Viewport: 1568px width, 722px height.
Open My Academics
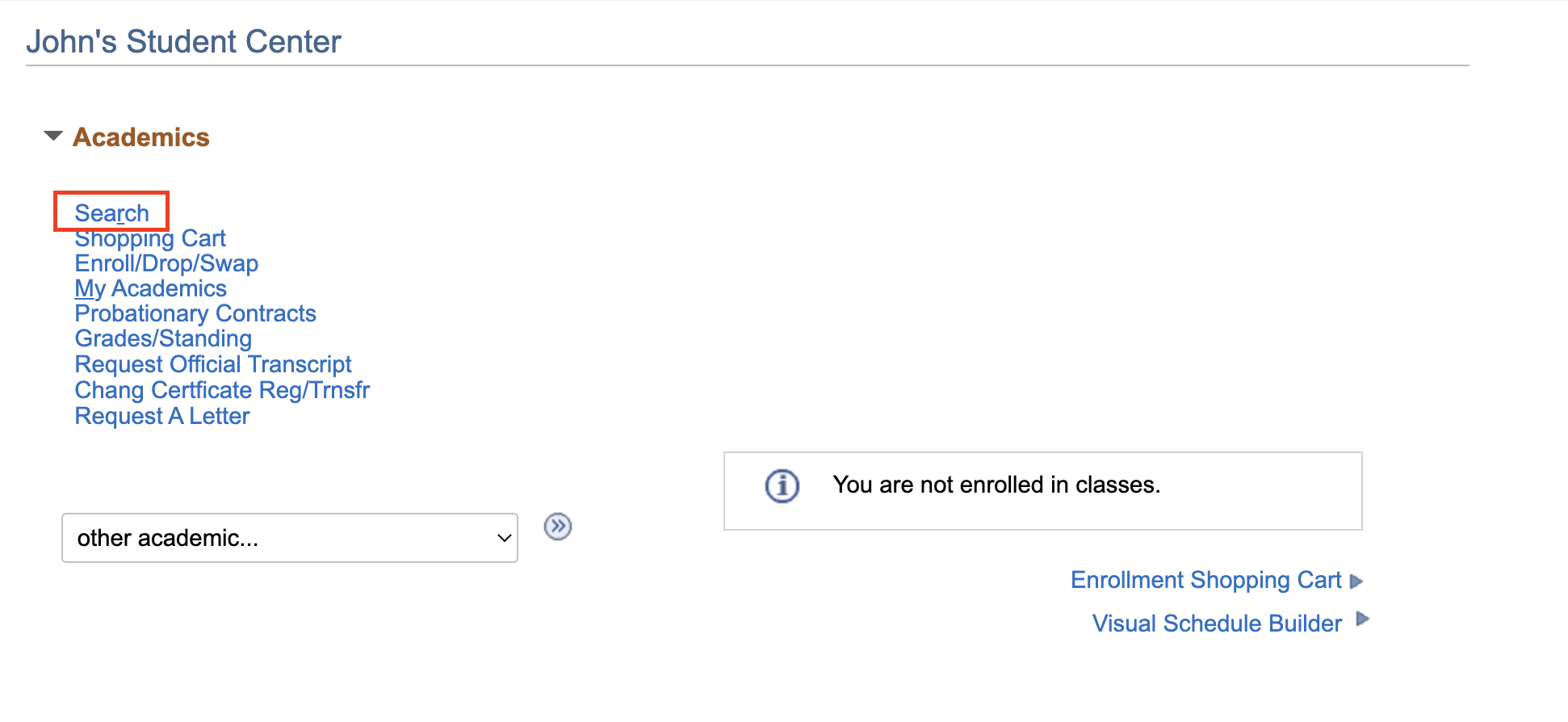150,289
